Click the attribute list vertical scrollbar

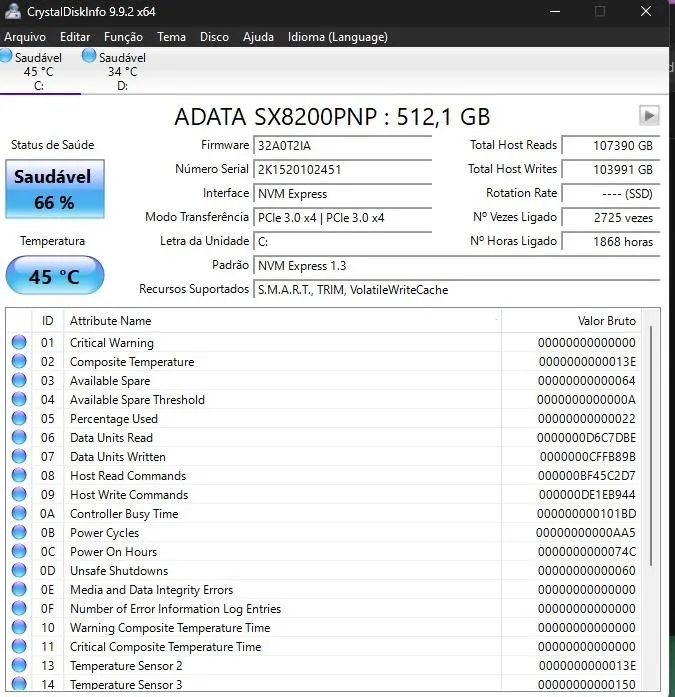651,446
